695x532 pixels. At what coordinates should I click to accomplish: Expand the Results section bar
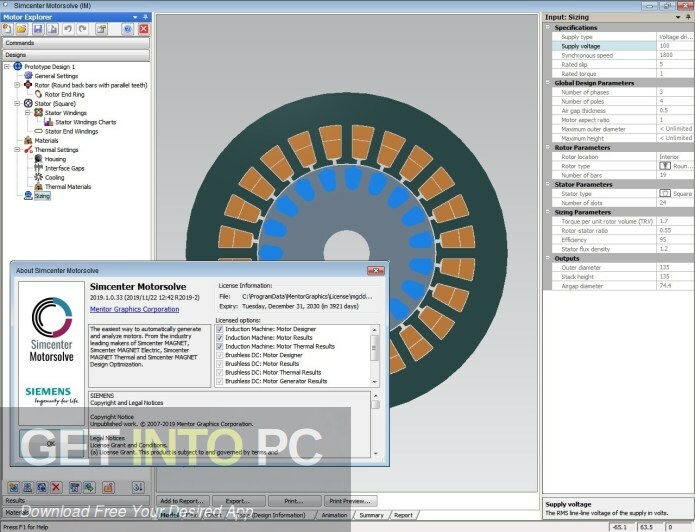tap(76, 501)
